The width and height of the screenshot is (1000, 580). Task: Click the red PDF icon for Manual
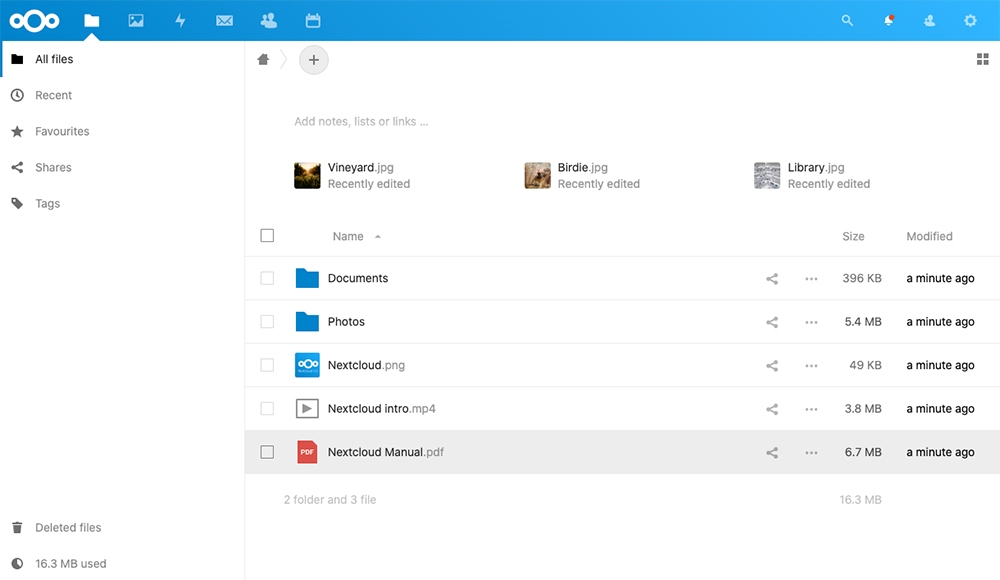307,452
